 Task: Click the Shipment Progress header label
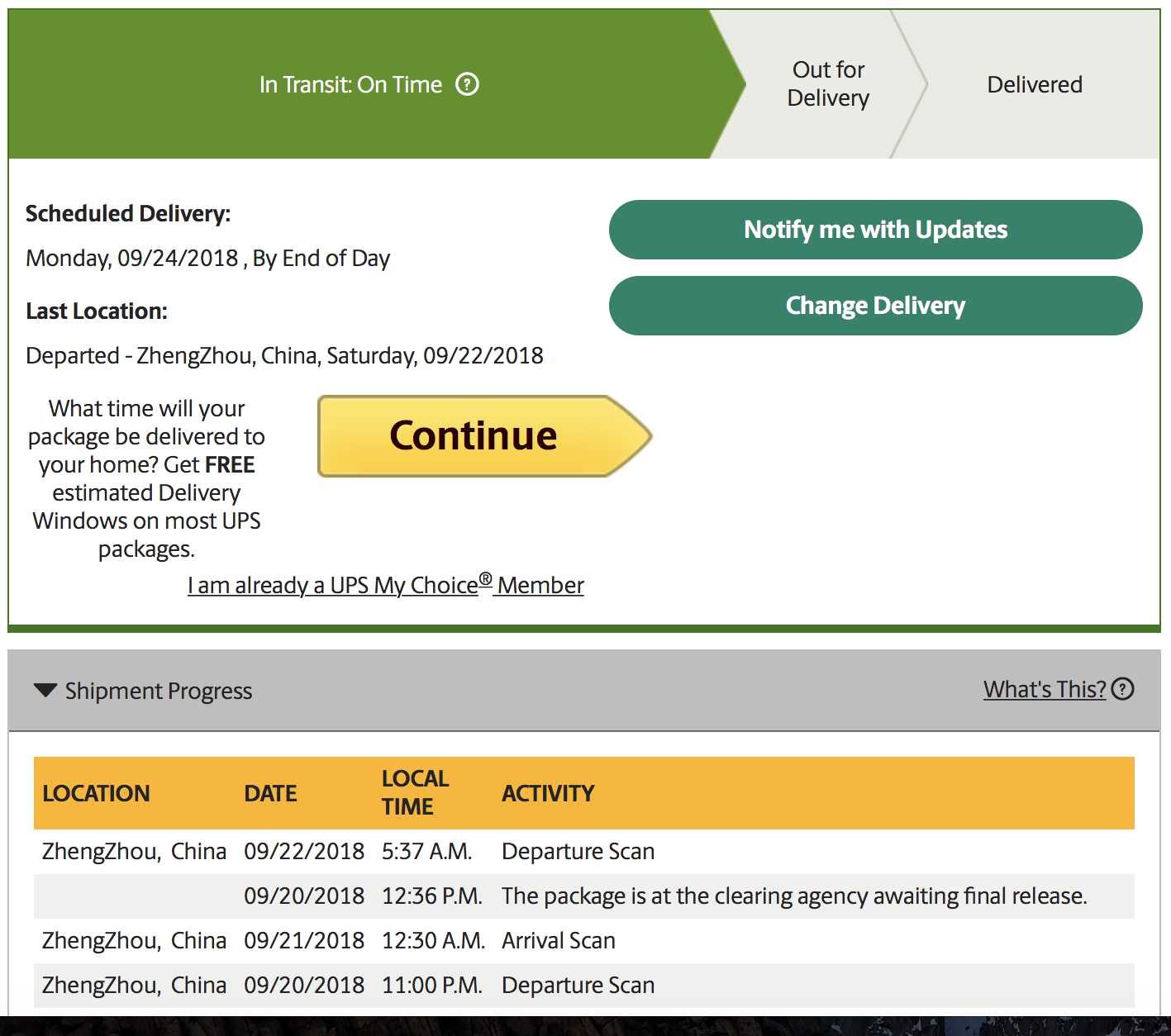coord(159,691)
